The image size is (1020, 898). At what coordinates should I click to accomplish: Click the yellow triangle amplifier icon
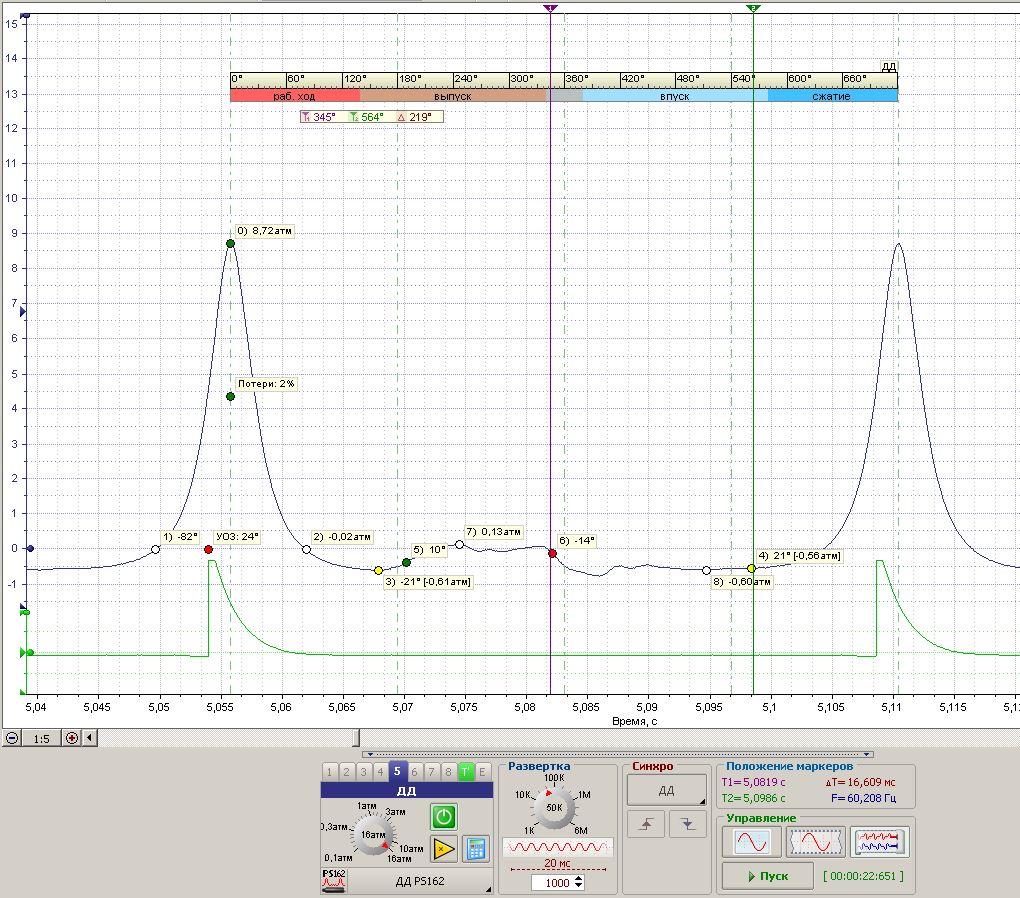(x=444, y=849)
